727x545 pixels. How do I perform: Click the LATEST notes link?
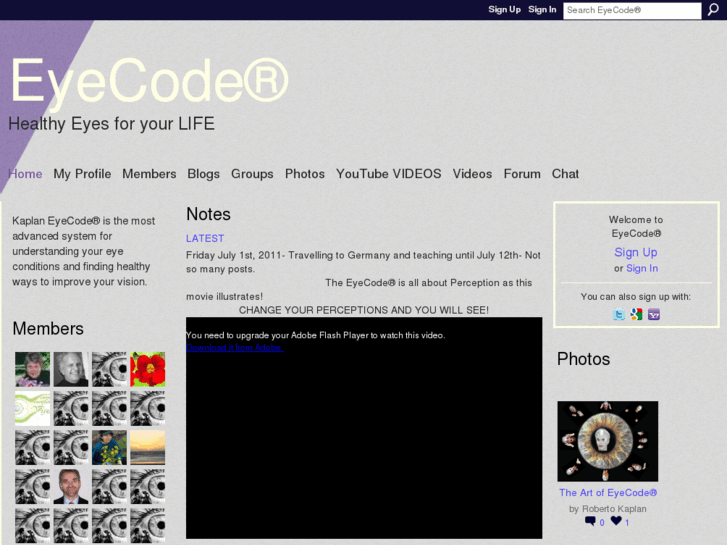click(205, 238)
